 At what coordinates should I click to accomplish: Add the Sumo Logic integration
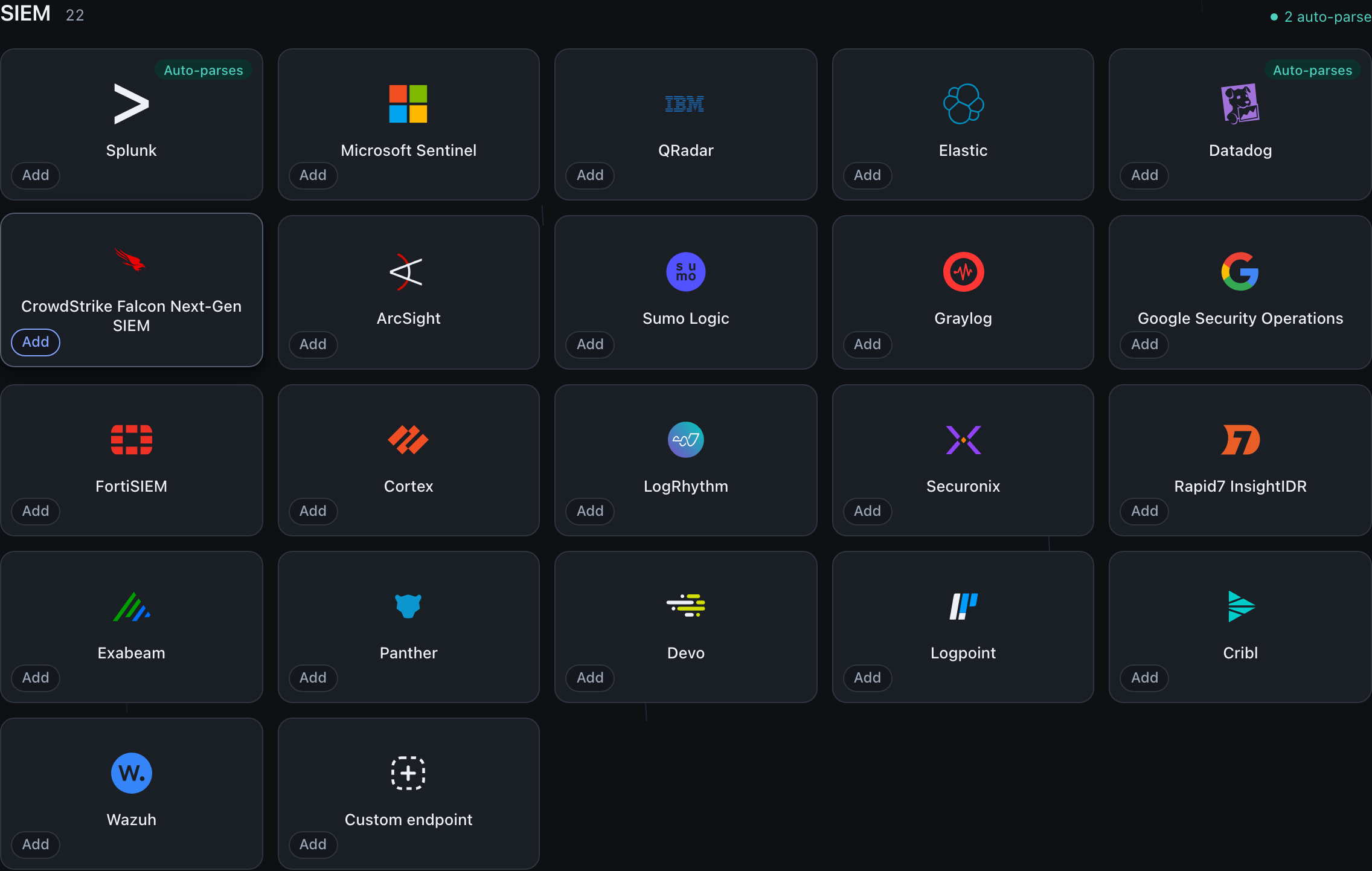(590, 344)
